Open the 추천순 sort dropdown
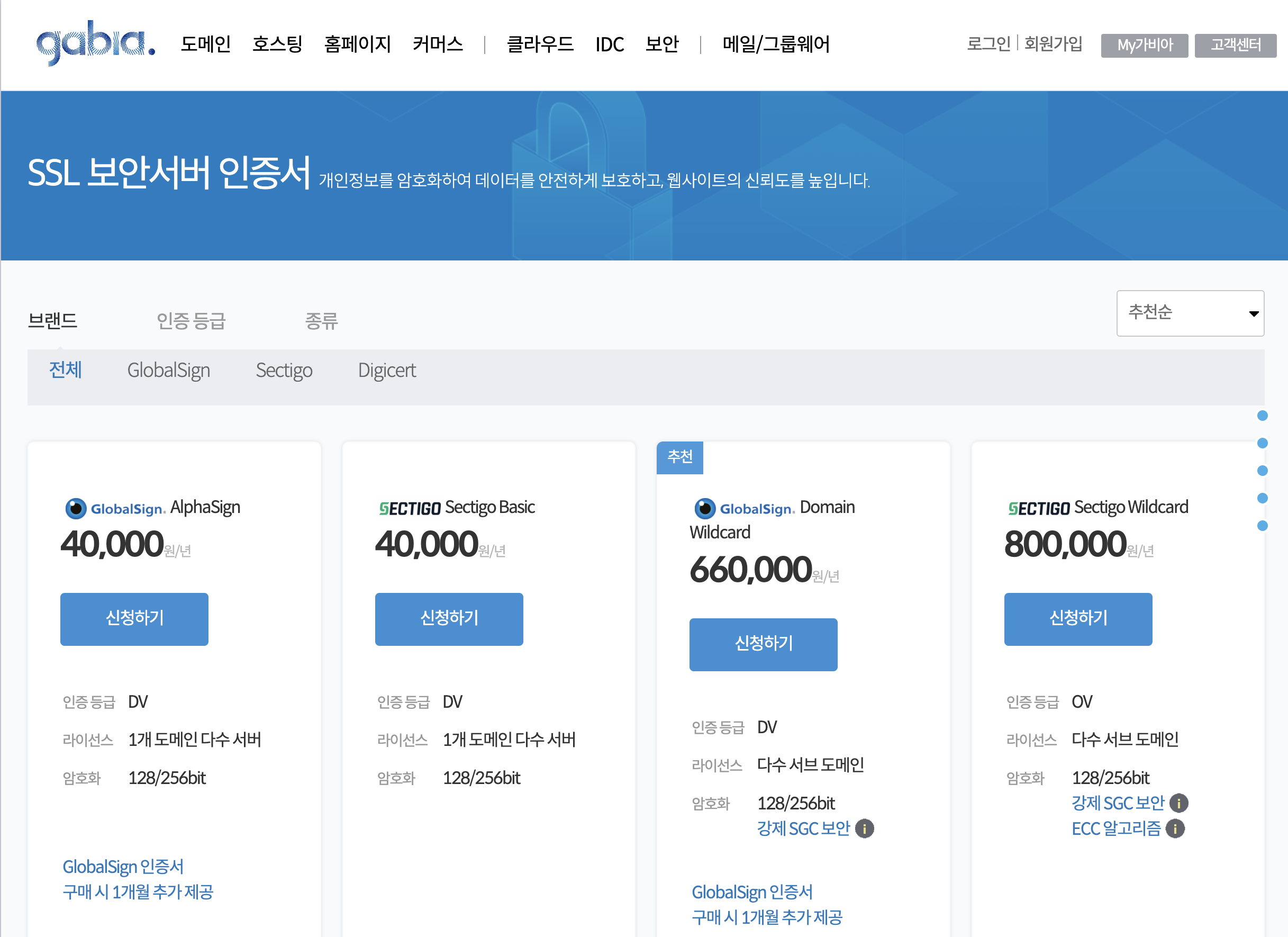Viewport: 1288px width, 937px height. [1190, 313]
